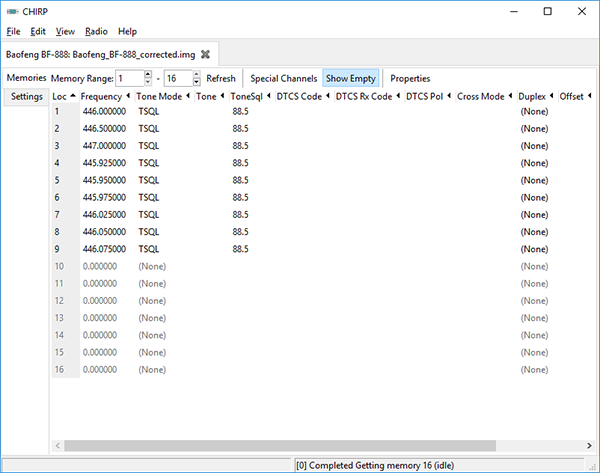The height and width of the screenshot is (473, 600).
Task: Click the TSQL tone mode in row 1
Action: tap(148, 111)
